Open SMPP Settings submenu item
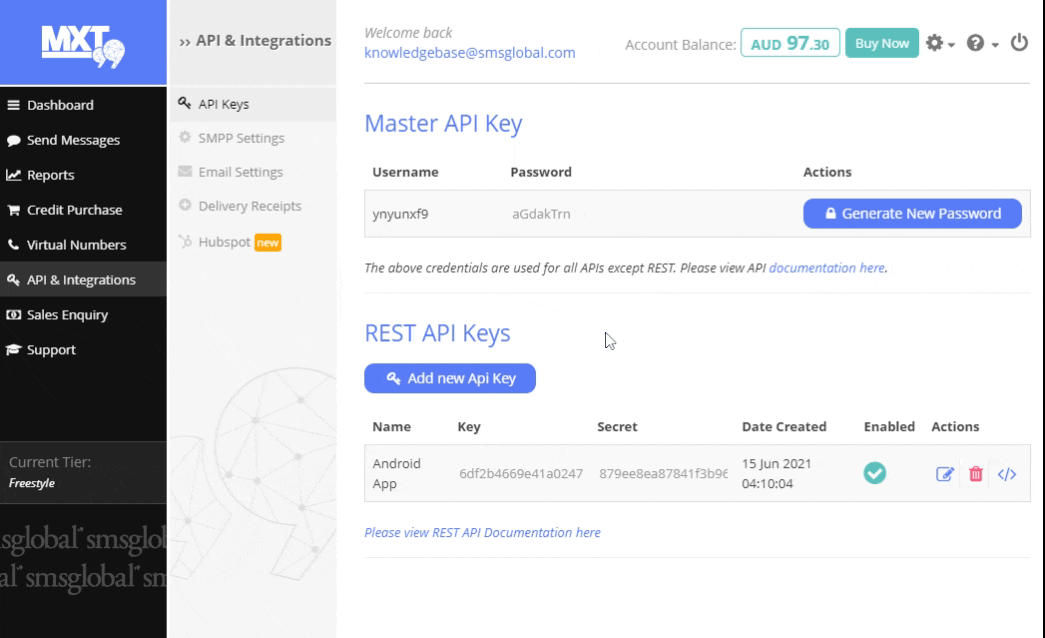Image resolution: width=1045 pixels, height=638 pixels. click(x=241, y=138)
